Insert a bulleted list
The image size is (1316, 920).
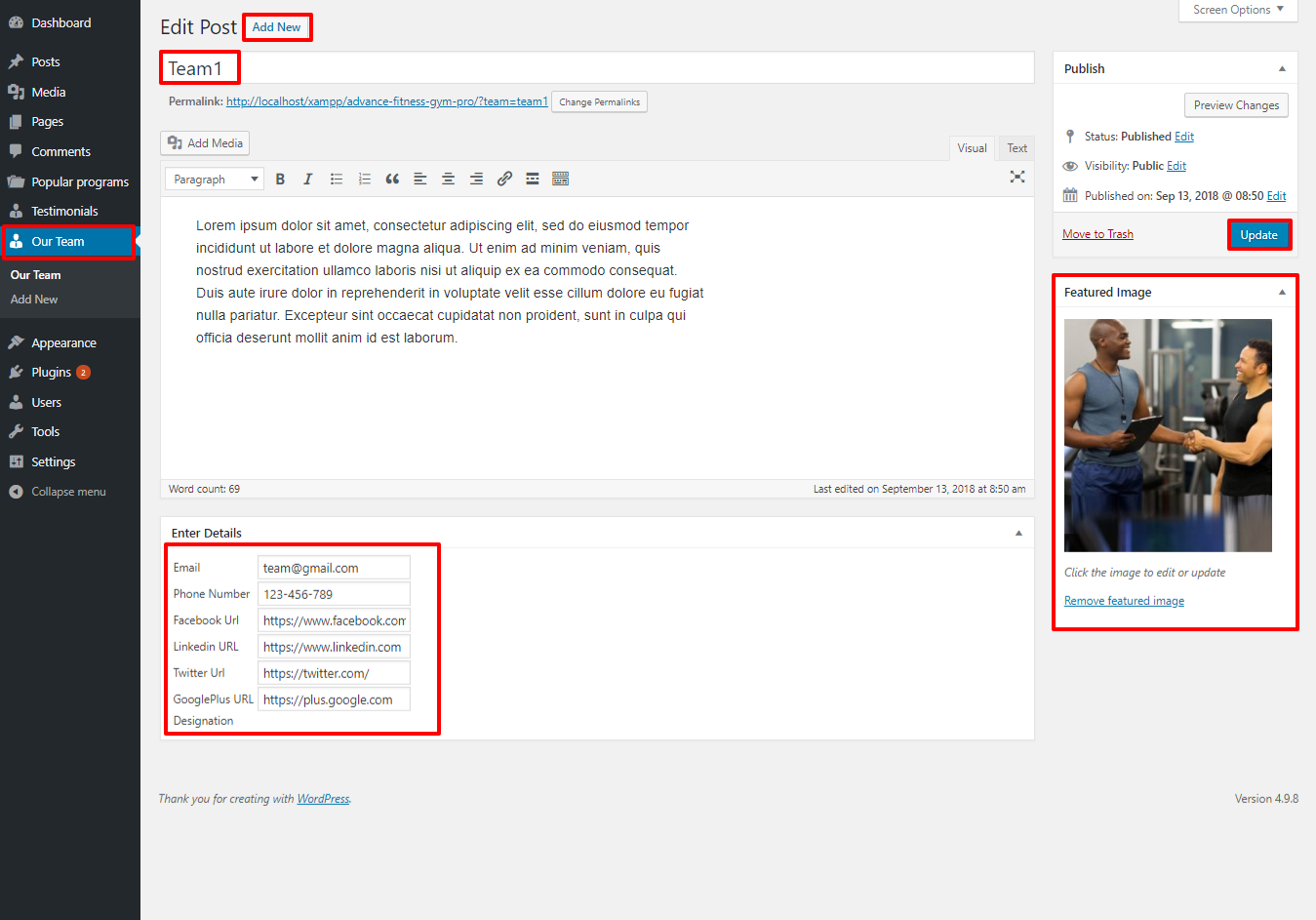[337, 180]
